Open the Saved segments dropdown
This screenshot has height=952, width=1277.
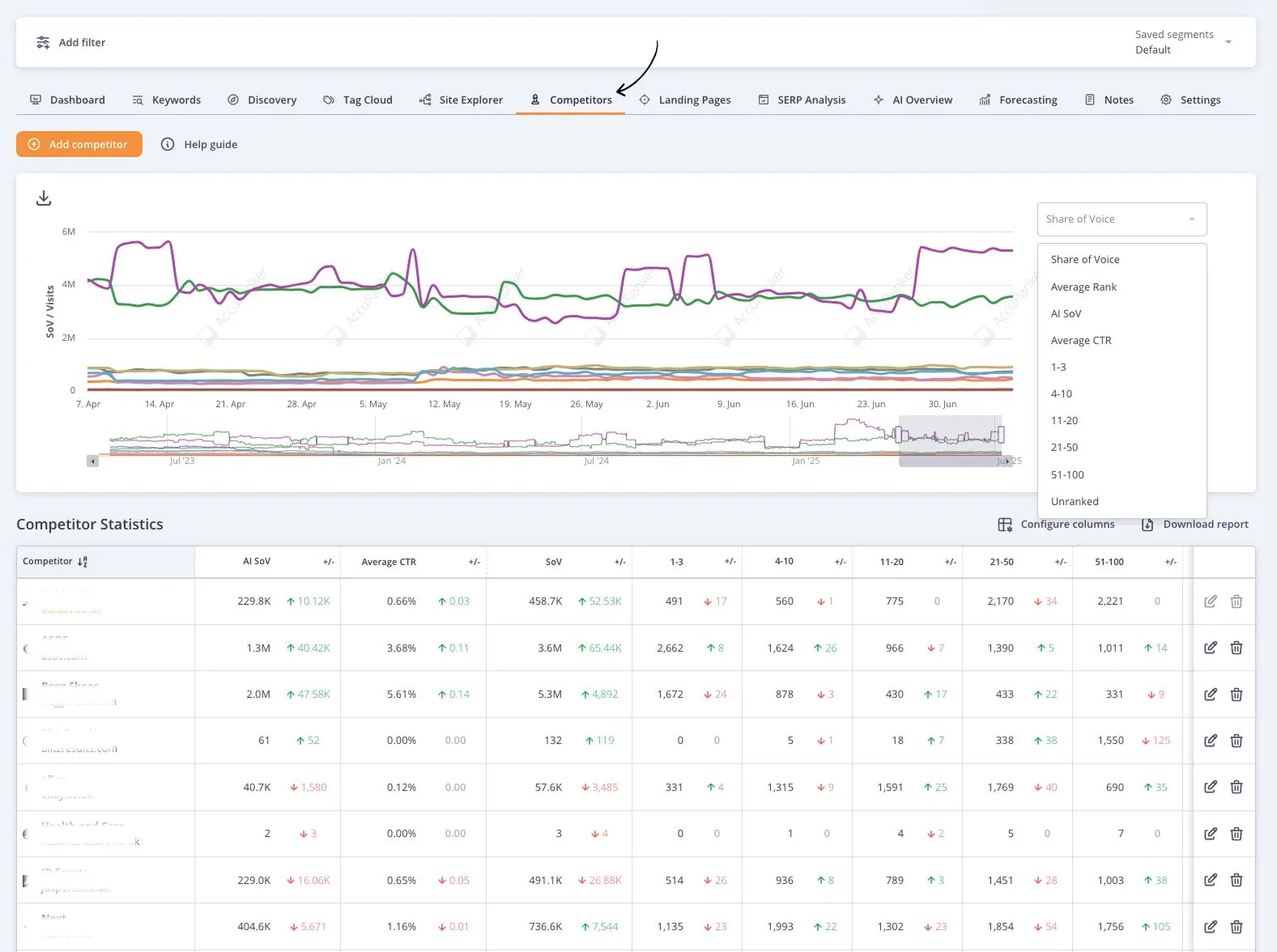1228,42
